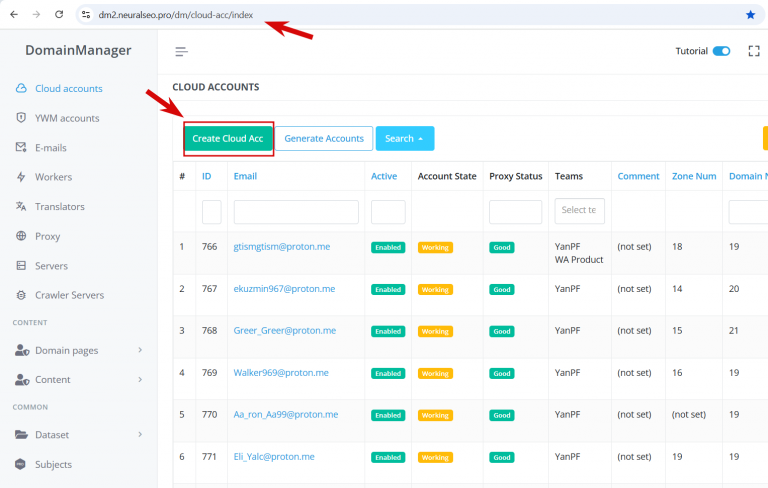Open ekuzmin967@proton.me account link
This screenshot has height=488, width=768.
click(x=284, y=289)
